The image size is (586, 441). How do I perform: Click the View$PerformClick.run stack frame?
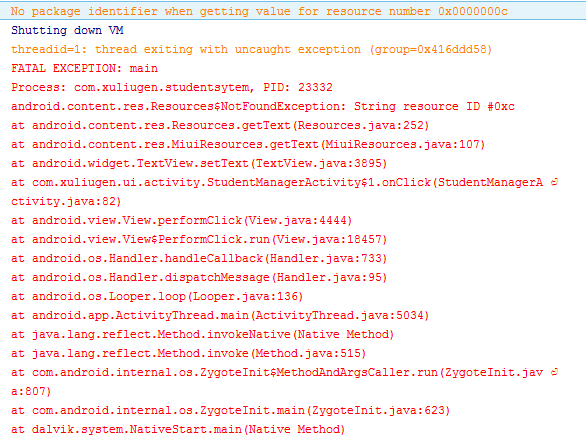[x=199, y=240]
